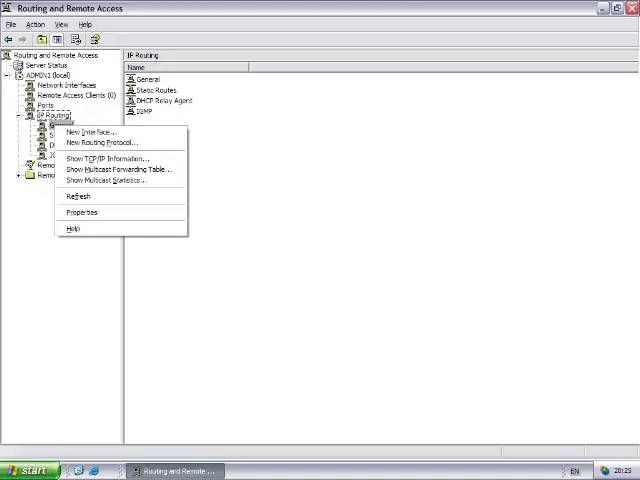This screenshot has height=480, width=640.
Task: Click the Start button
Action: click(30, 471)
